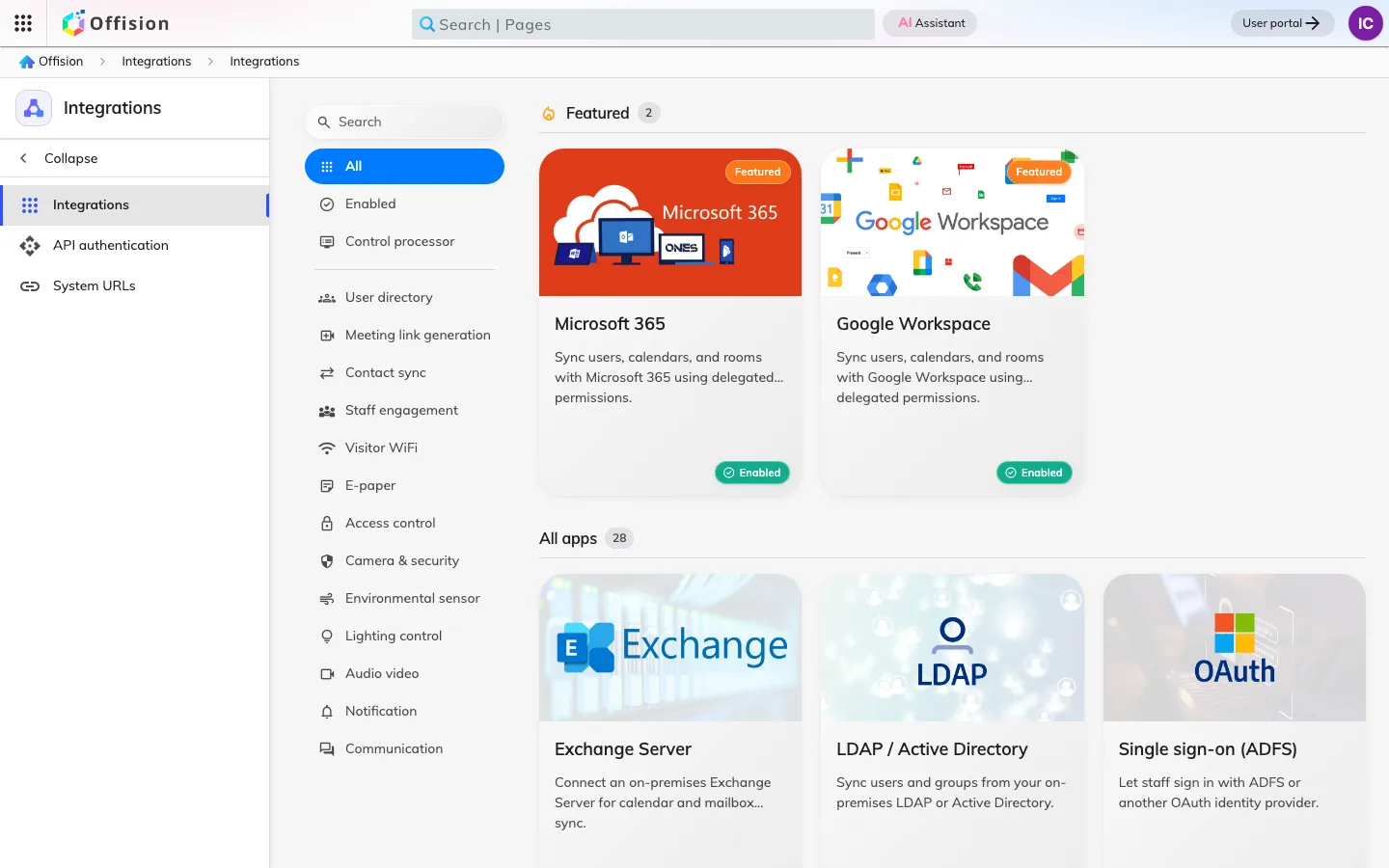This screenshot has width=1389, height=868.
Task: Click the Integrations module header icon
Action: click(x=34, y=108)
